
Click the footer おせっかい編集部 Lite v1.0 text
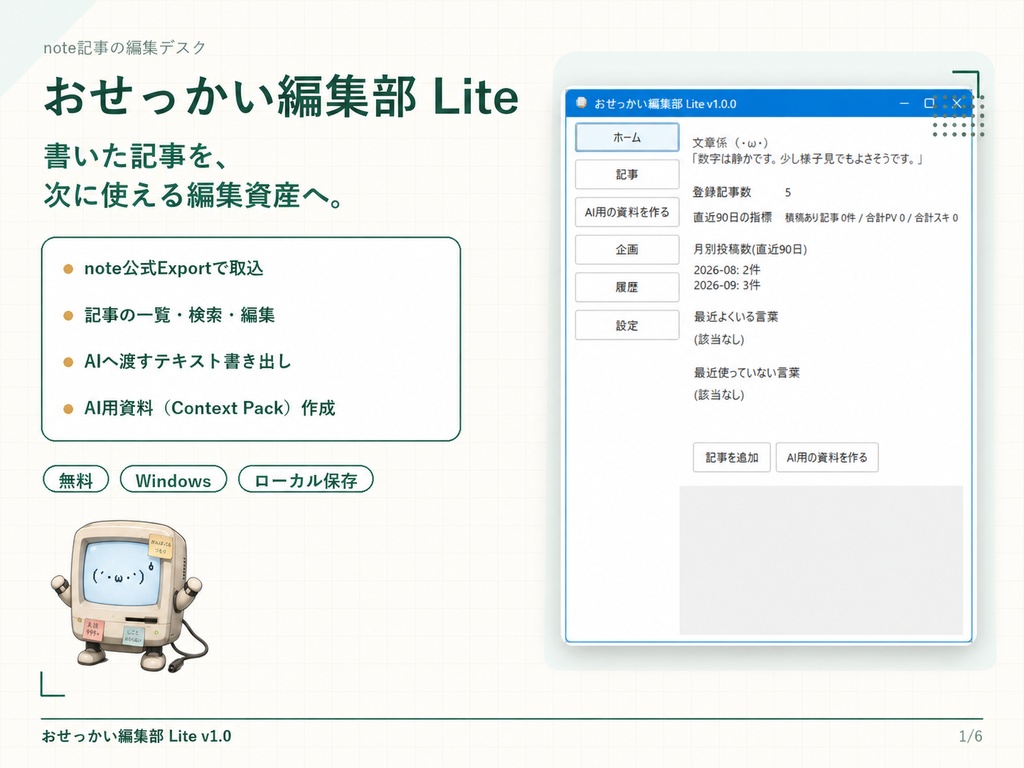[136, 736]
